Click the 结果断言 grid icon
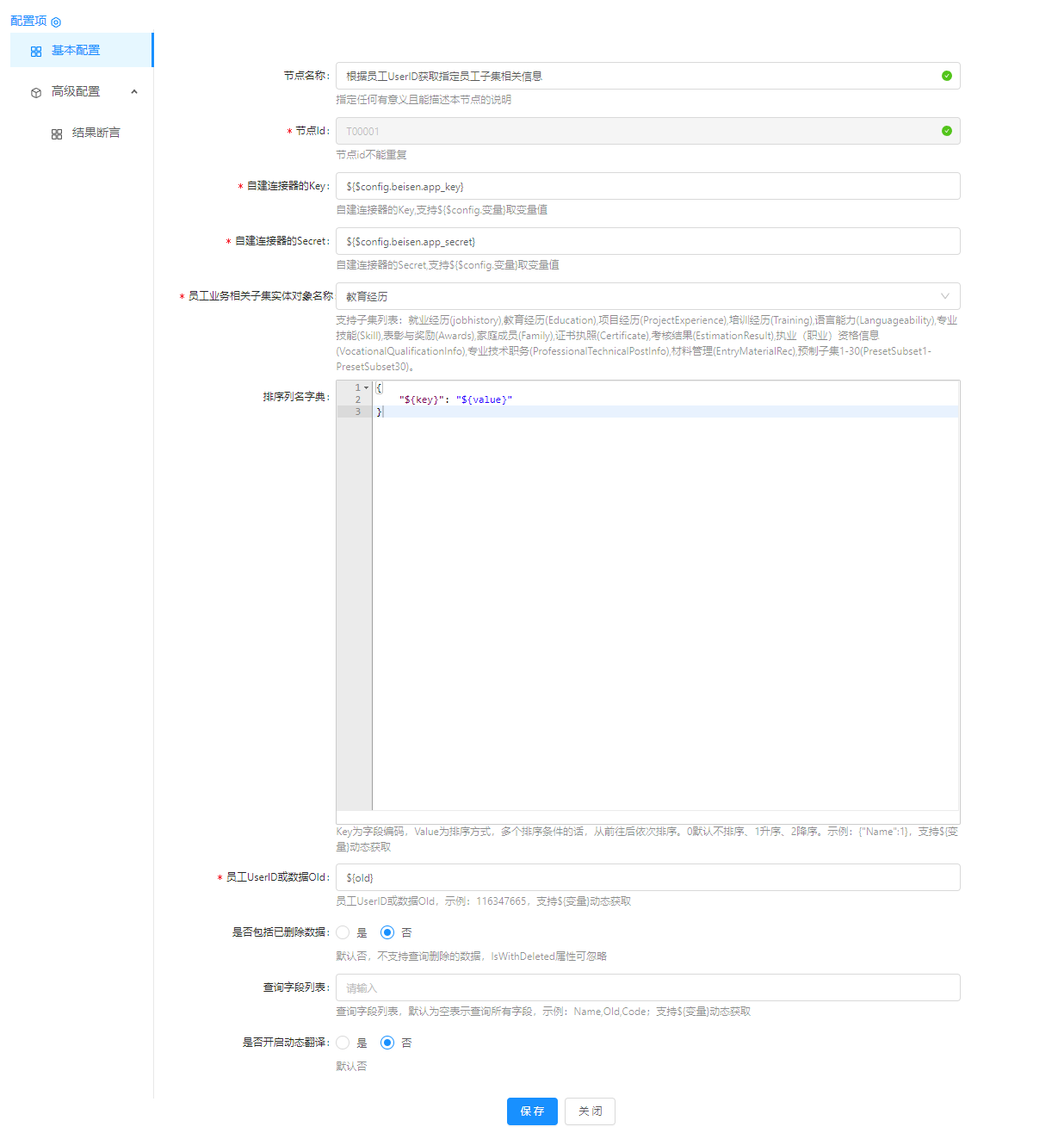Image resolution: width=1064 pixels, height=1139 pixels. point(56,133)
